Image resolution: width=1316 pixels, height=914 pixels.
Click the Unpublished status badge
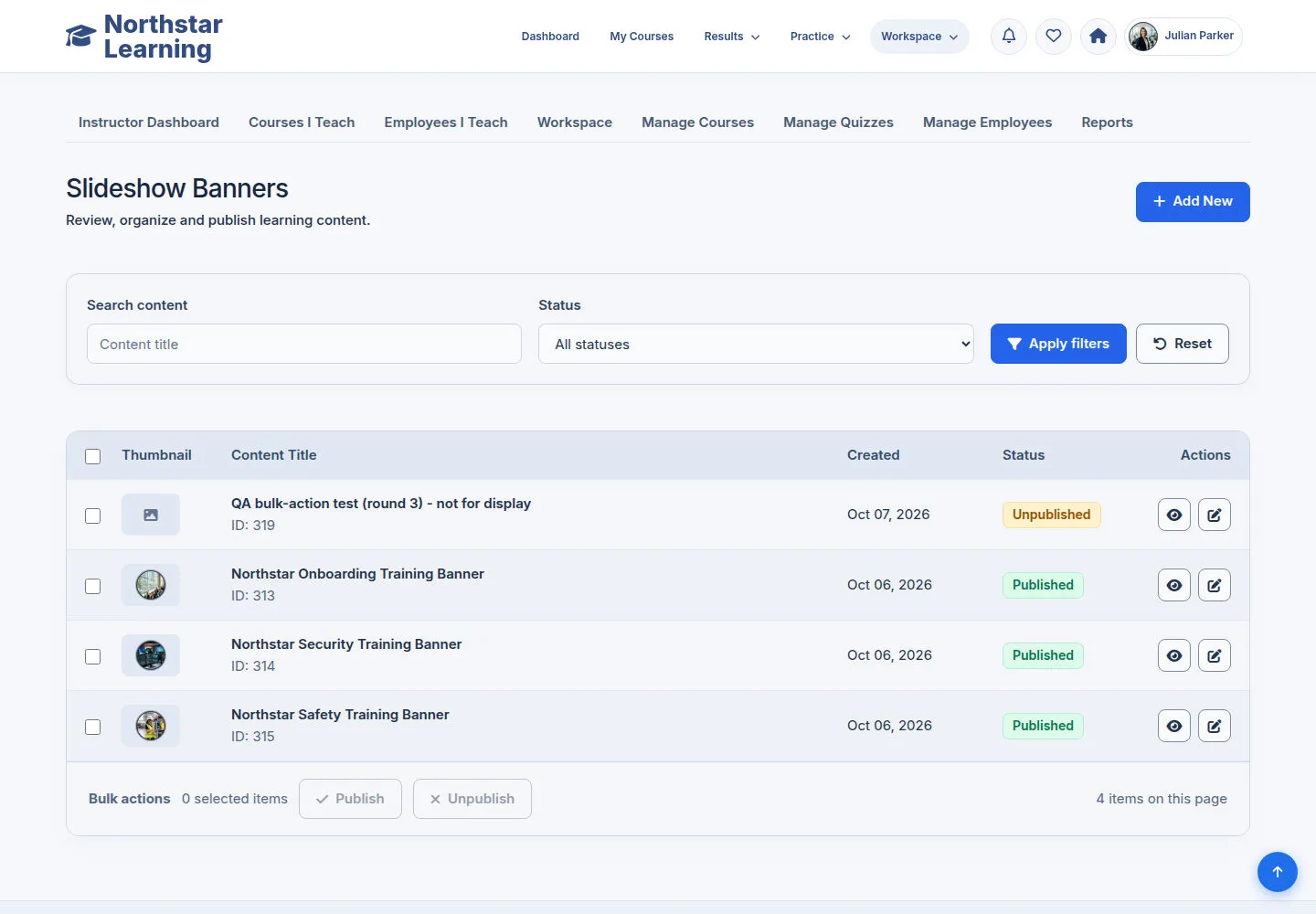point(1051,515)
